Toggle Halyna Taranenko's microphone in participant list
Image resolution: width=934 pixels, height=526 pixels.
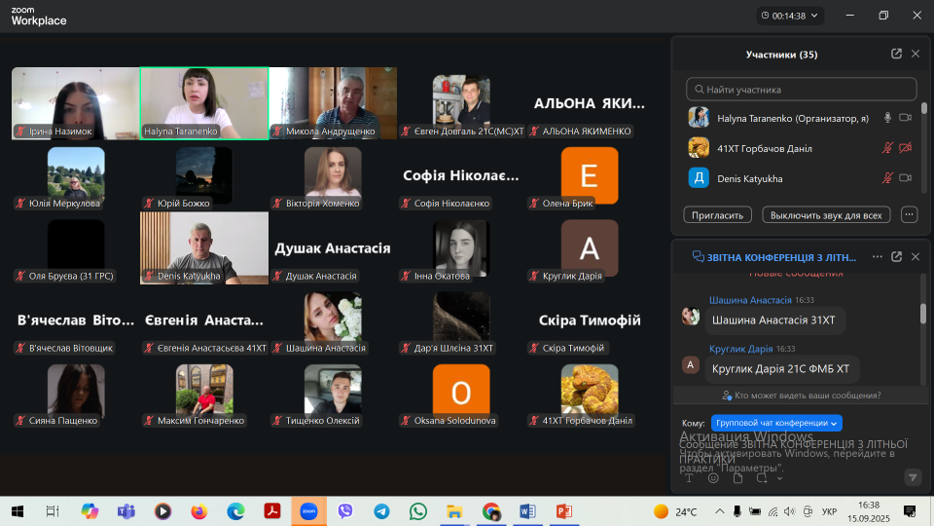click(887, 118)
